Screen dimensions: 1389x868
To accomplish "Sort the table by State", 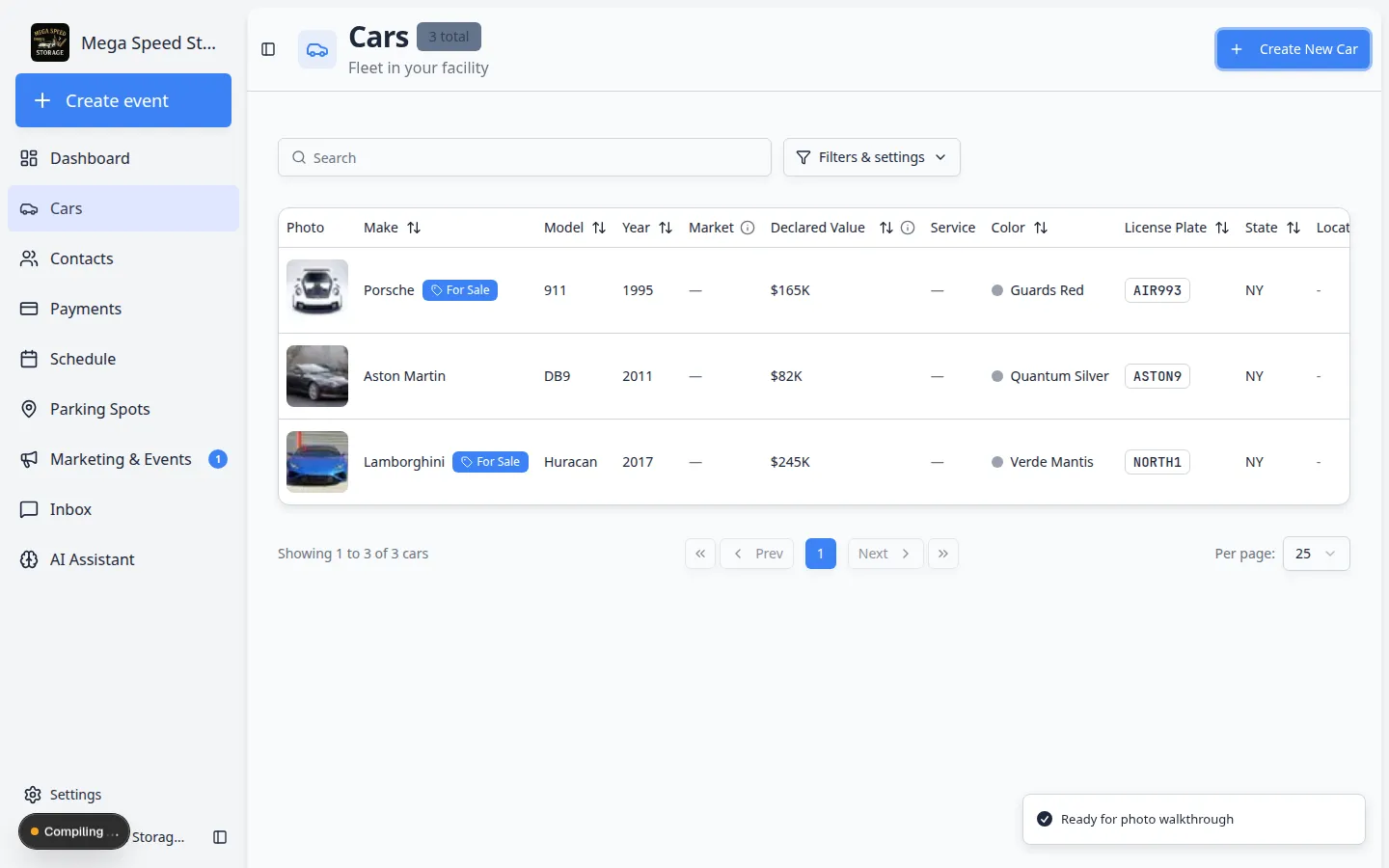I will (1294, 228).
